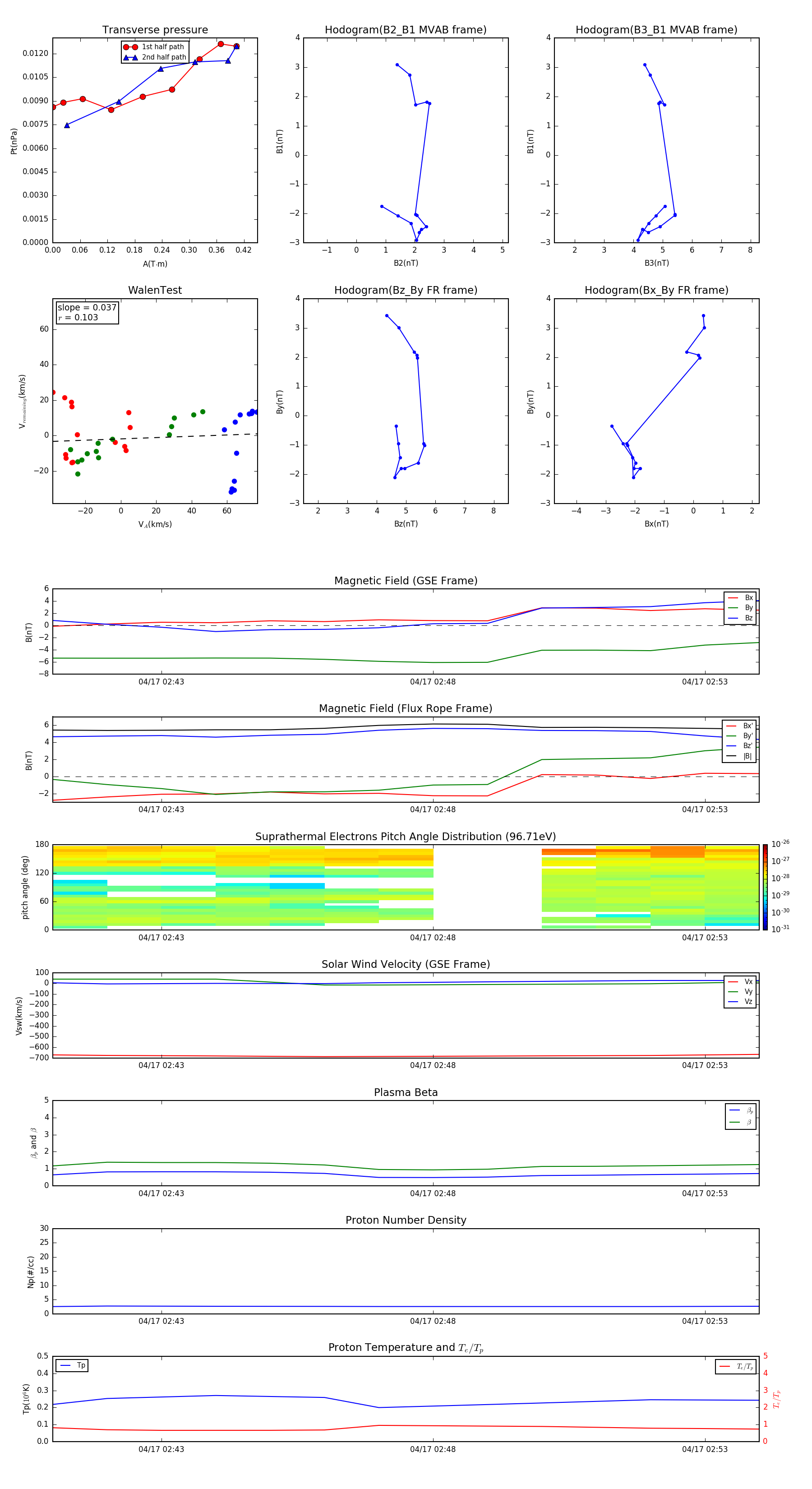812x1489 pixels.
Task: Click the 'Bz(nT)' x-axis label
Action: [406, 524]
